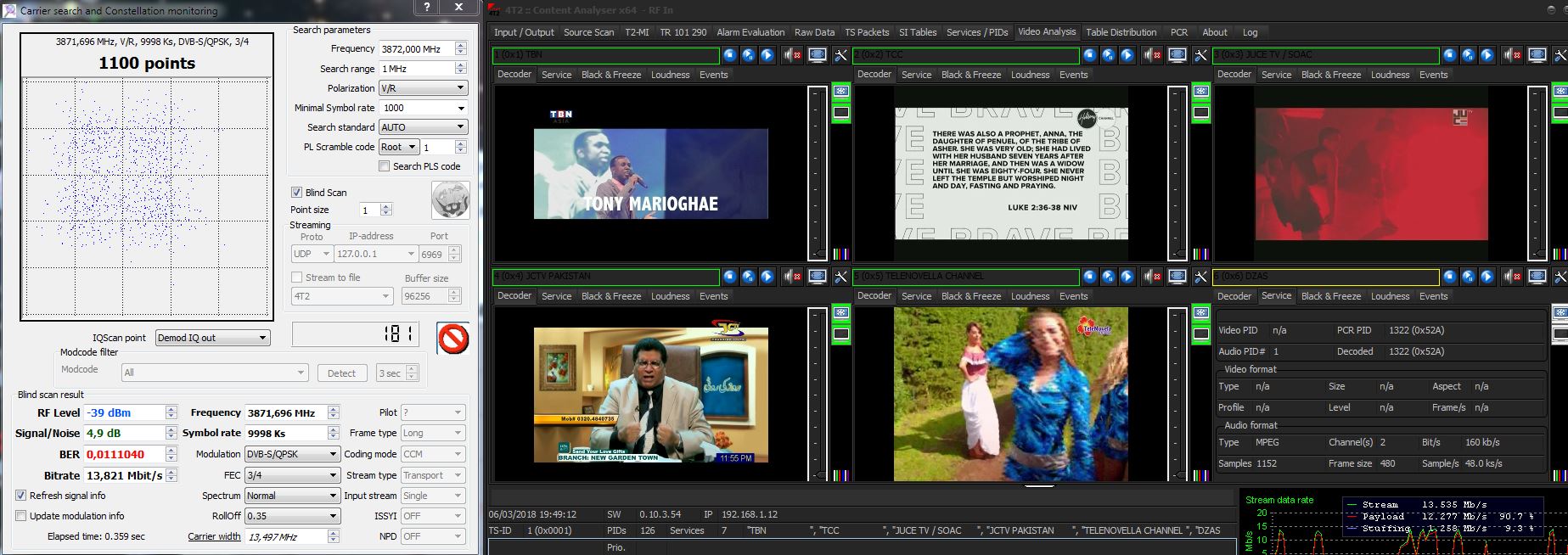Viewport: 1568px width, 555px height.
Task: Open the settings tools icon for TCC
Action: click(1201, 55)
